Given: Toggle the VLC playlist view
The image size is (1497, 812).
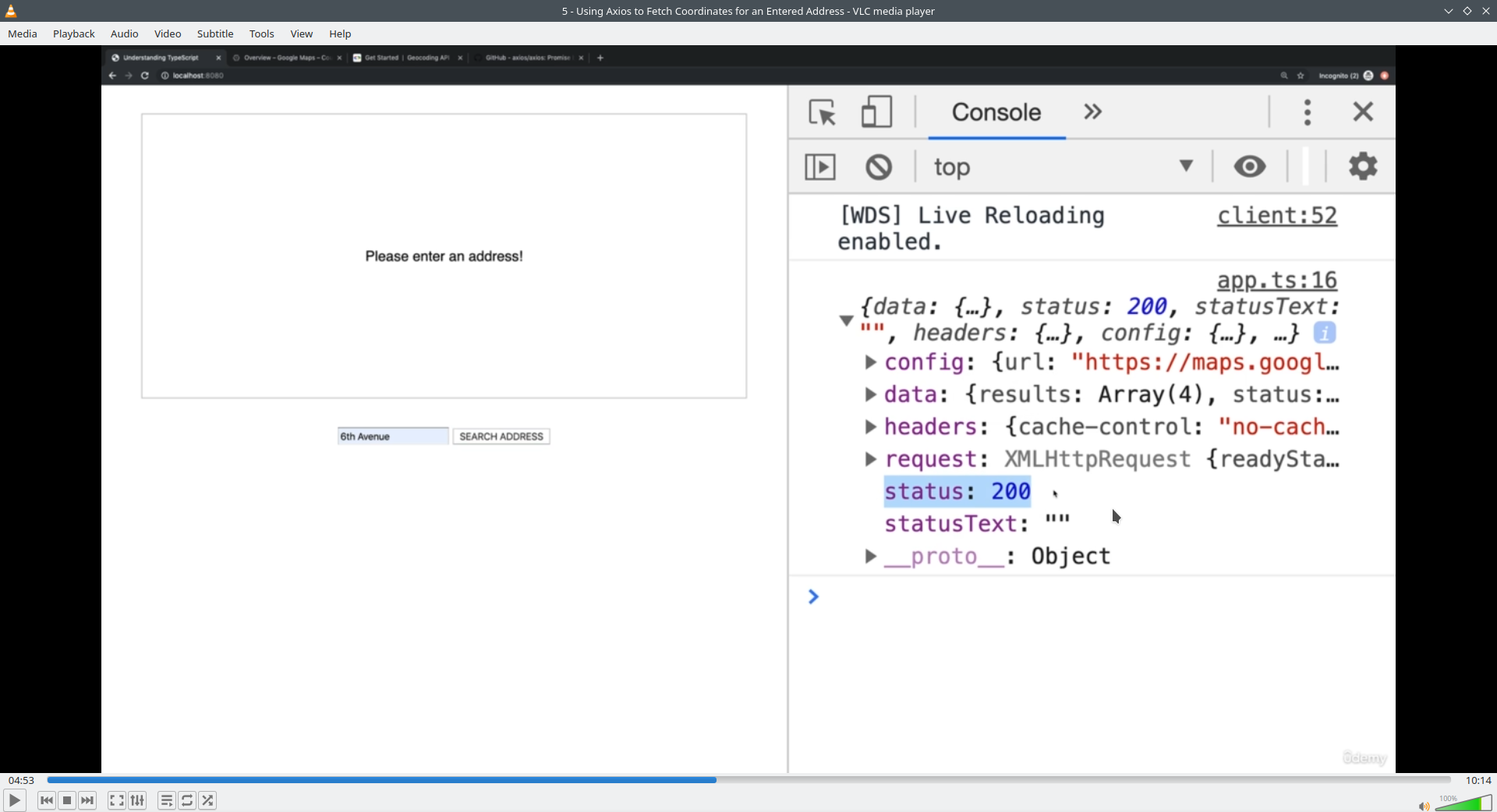Looking at the screenshot, I should [166, 800].
